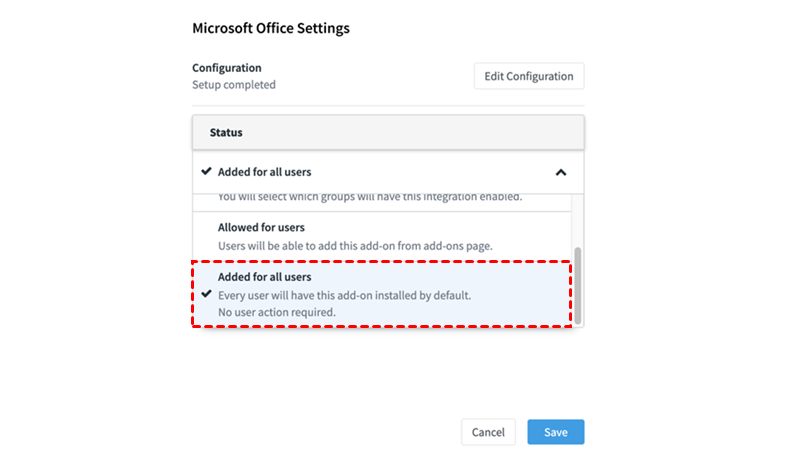Click the "Allowed for users" bold title
This screenshot has width=800, height=469.
(261, 228)
